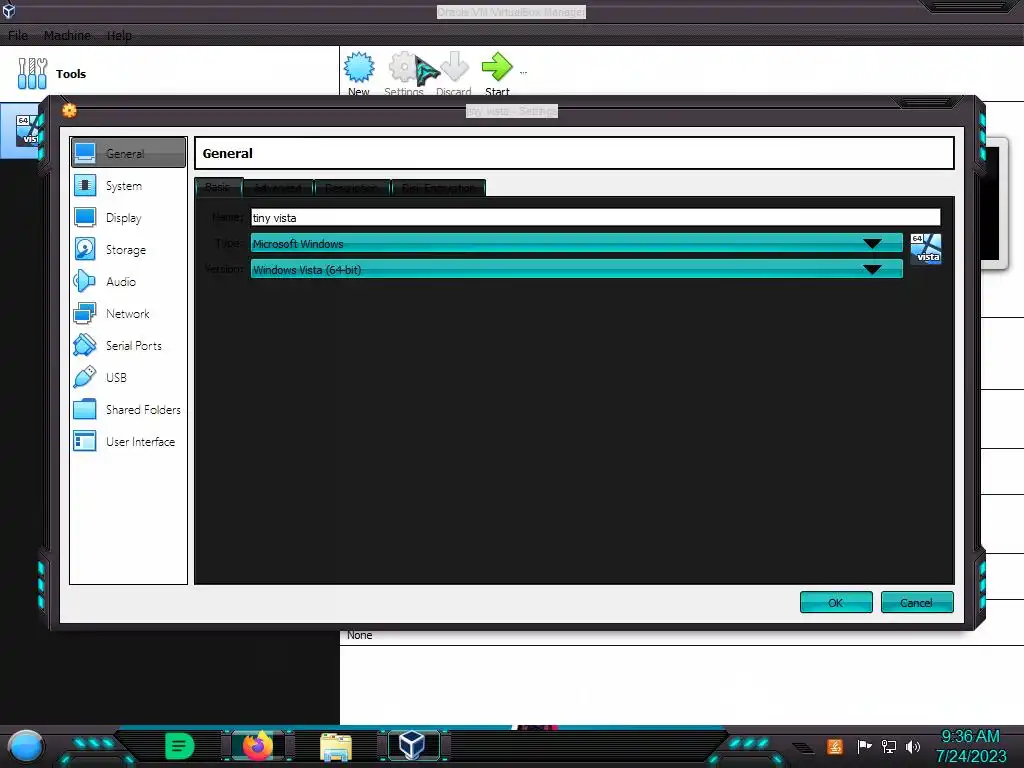Image resolution: width=1024 pixels, height=768 pixels.
Task: Select the Tools icon in VirtualBox Manager
Action: 33,73
